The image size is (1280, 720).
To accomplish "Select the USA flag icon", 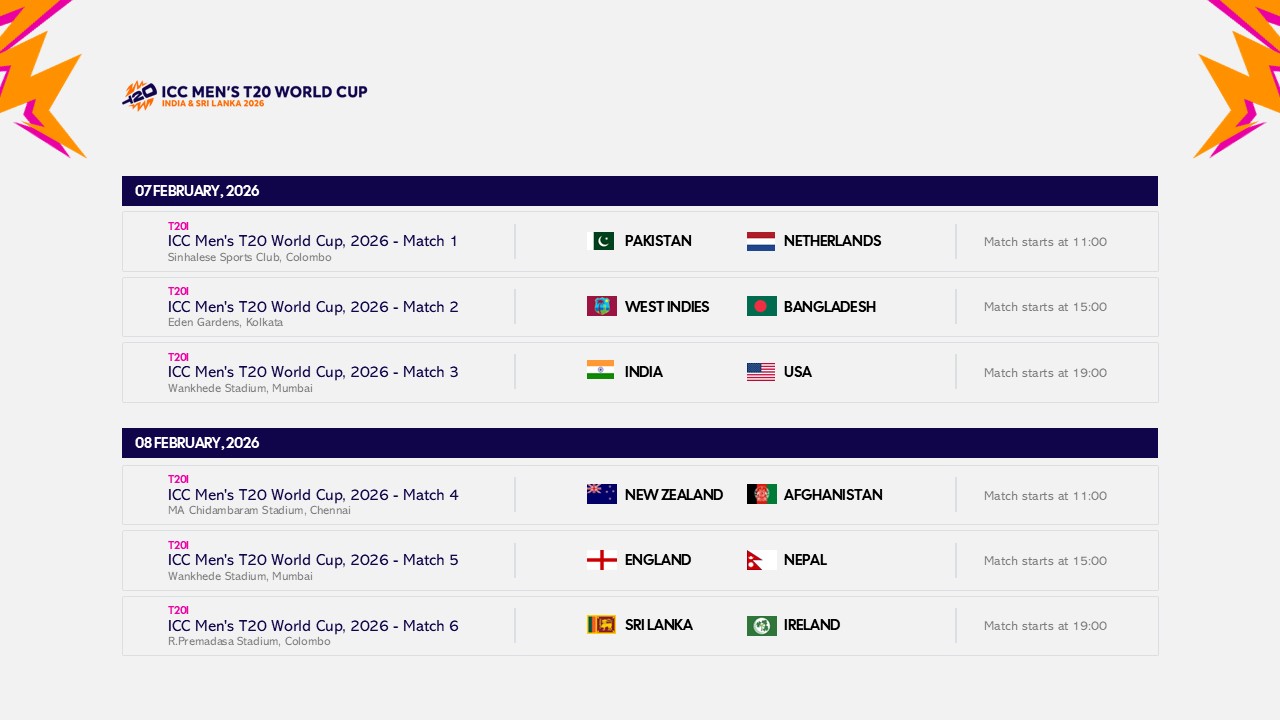I will click(761, 371).
